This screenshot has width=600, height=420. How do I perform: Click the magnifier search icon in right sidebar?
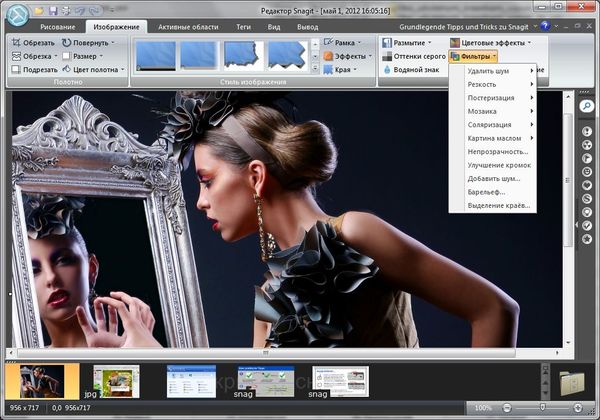[587, 106]
